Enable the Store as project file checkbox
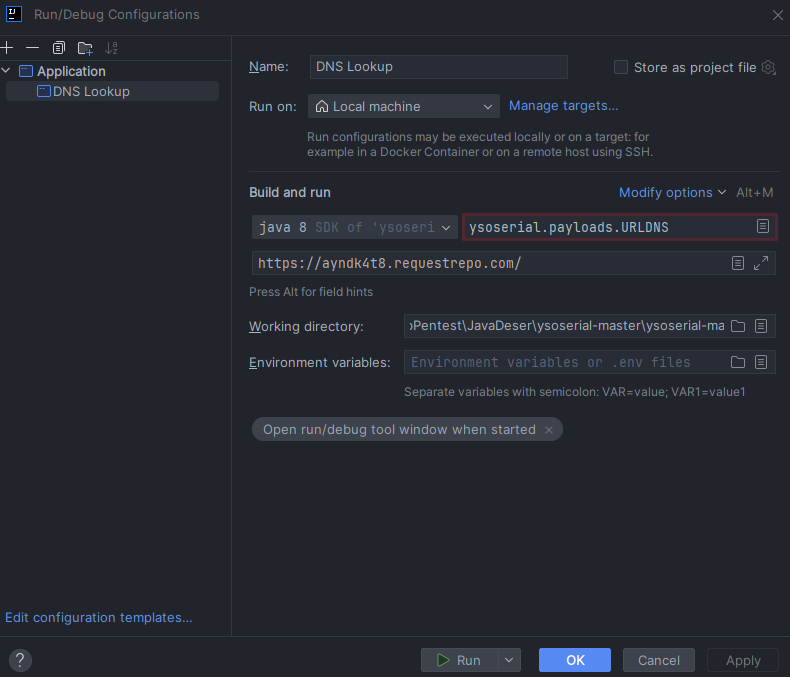Screen dimensions: 790x677 pyautogui.click(x=621, y=67)
